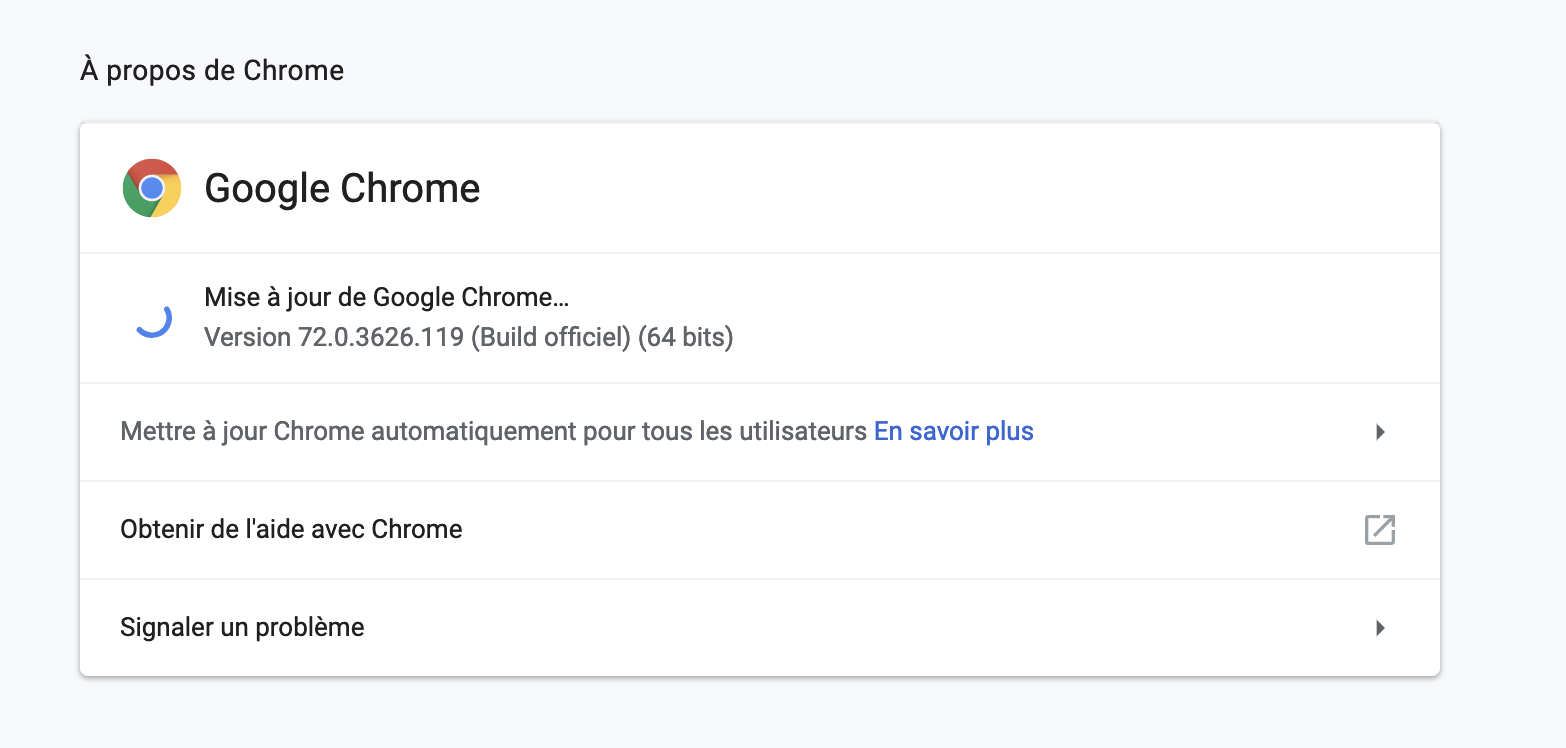Click the word Version in the status line

click(248, 337)
